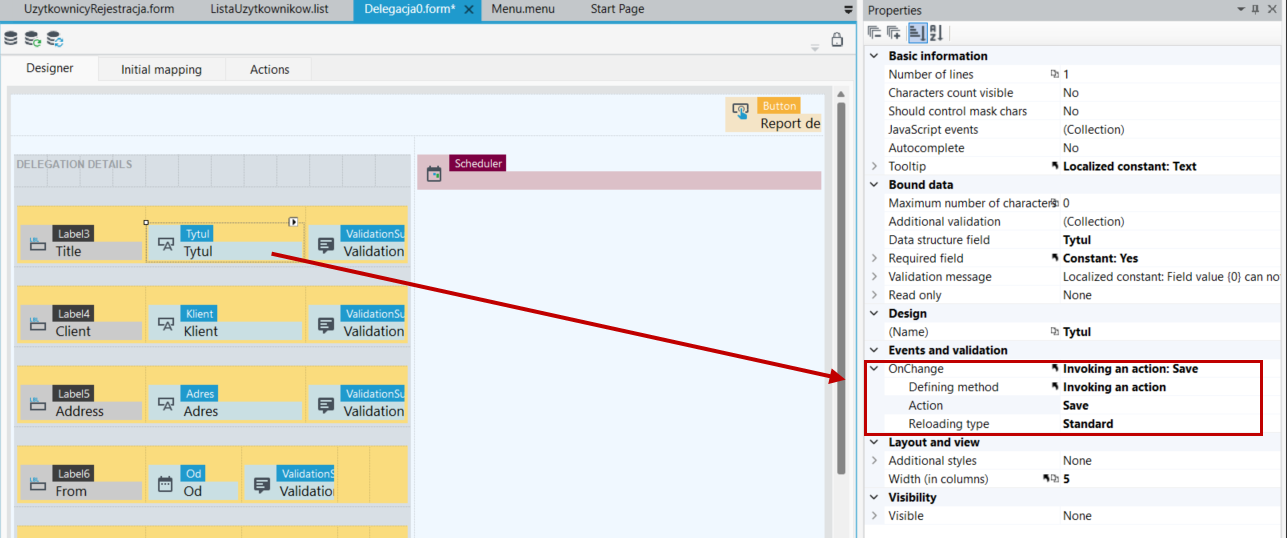Expand the Visible property
Viewport: 1287px width, 538px height.
[x=875, y=516]
